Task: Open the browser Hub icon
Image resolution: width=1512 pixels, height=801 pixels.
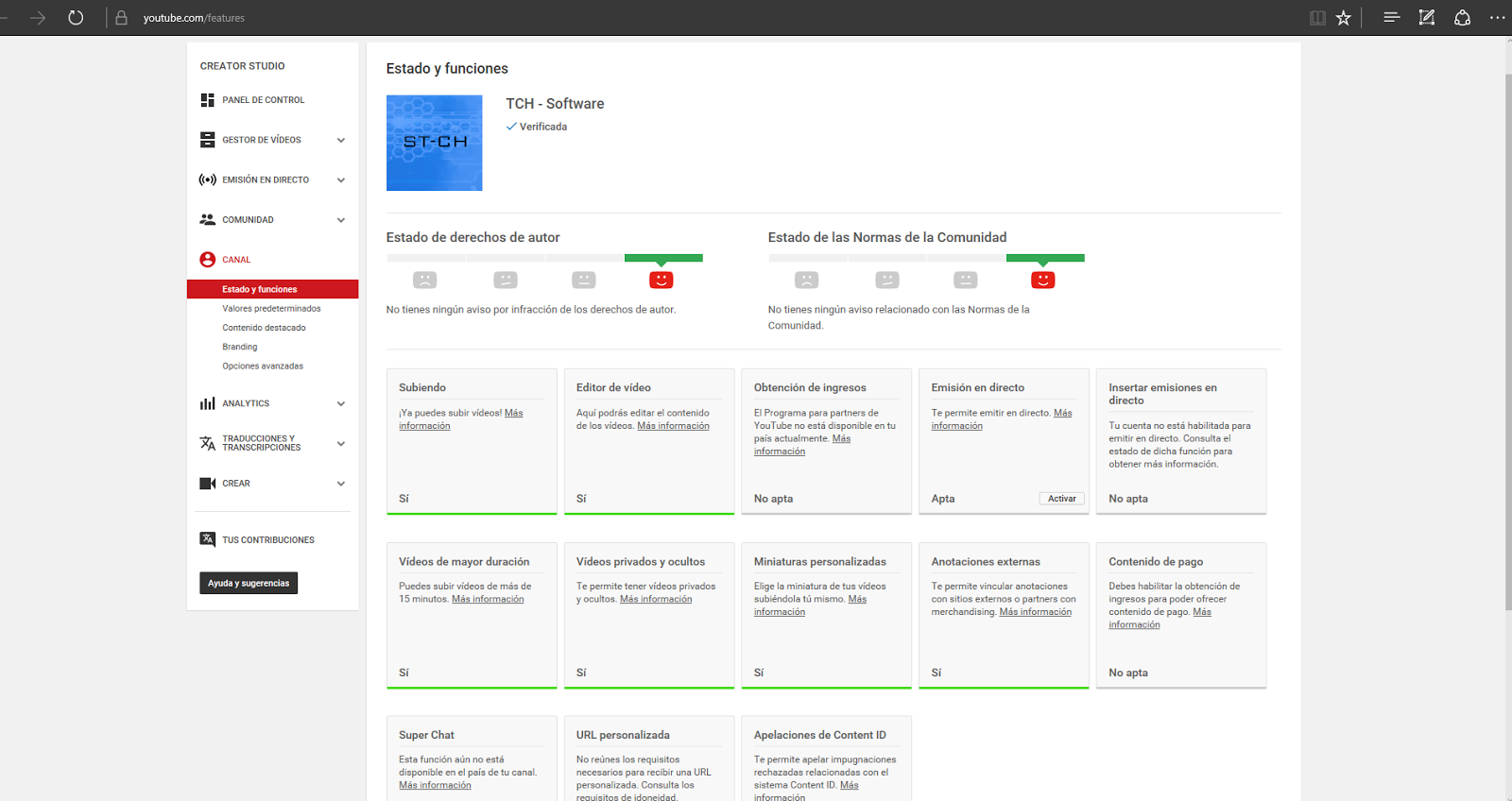Action: pyautogui.click(x=1391, y=18)
